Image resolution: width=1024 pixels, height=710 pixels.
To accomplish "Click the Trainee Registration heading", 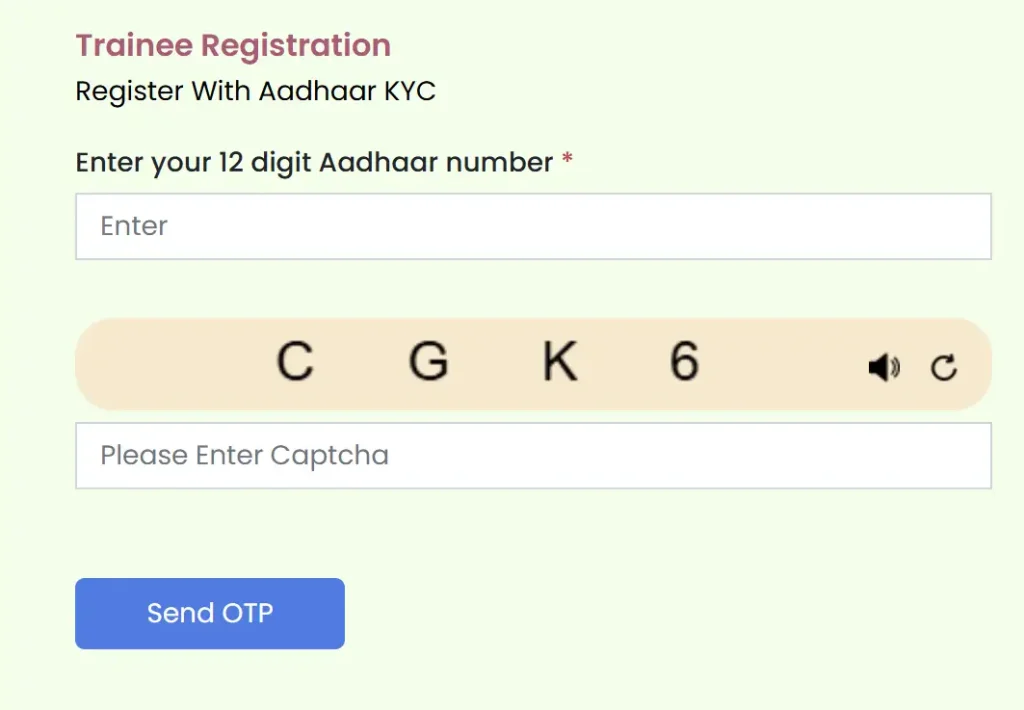I will [233, 46].
